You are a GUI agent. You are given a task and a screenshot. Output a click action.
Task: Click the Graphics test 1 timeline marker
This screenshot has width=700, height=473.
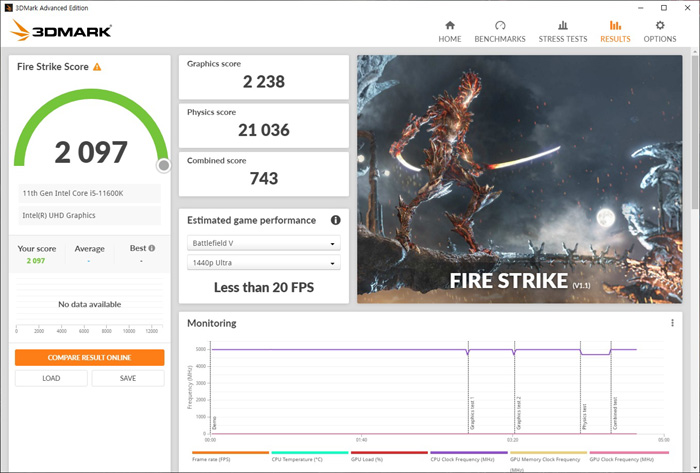472,413
